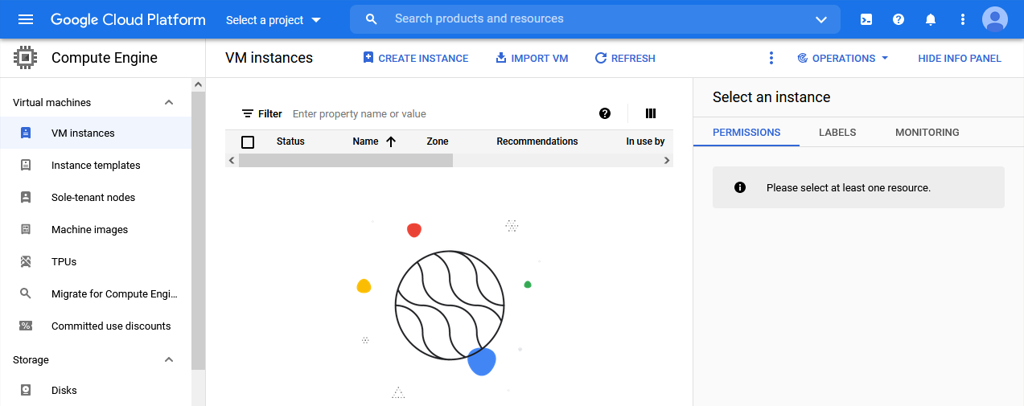Viewport: 1024px width, 406px height.
Task: Click the Instance templates sidebar icon
Action: click(x=25, y=165)
